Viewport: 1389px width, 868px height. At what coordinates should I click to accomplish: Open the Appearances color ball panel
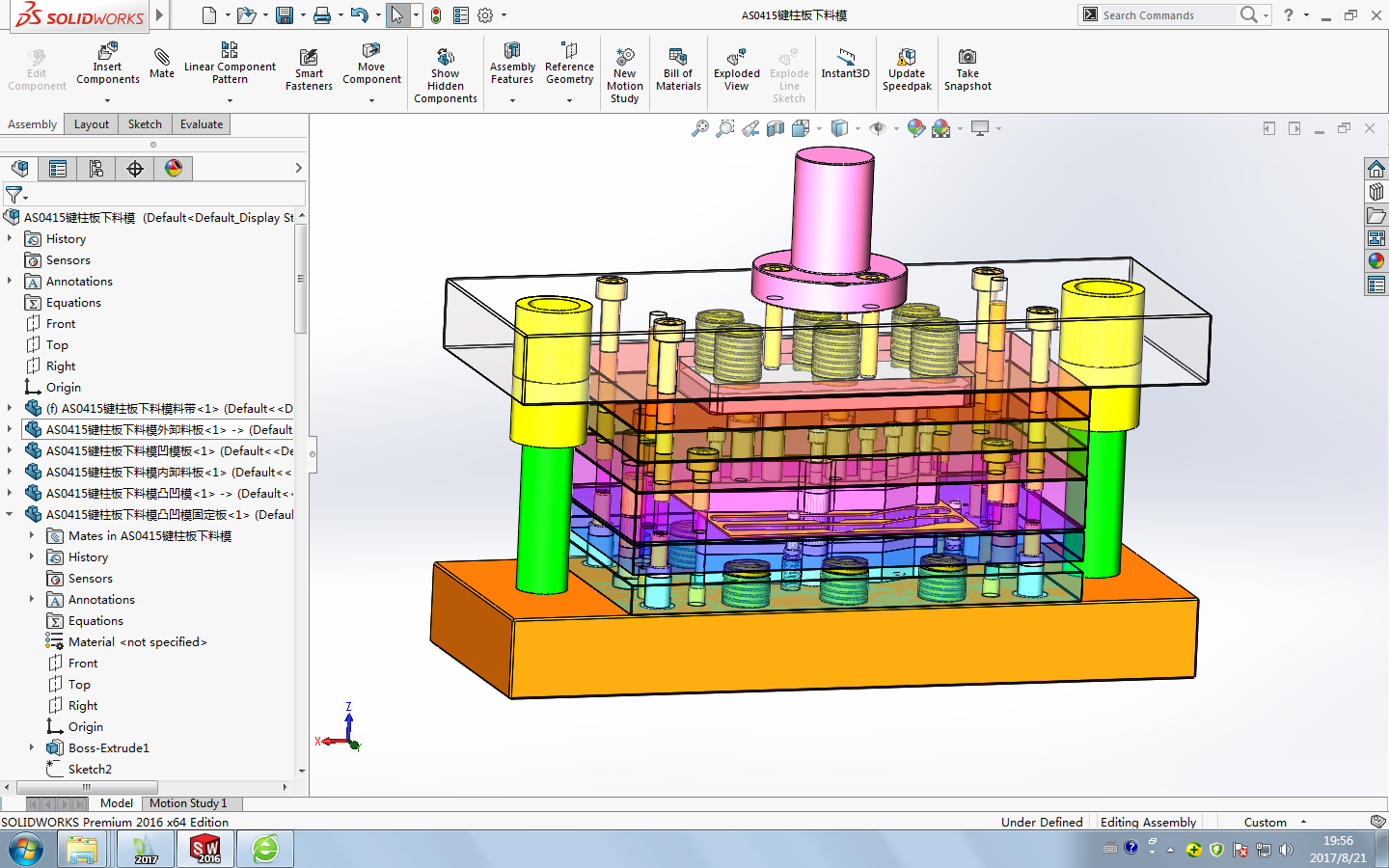(1376, 260)
